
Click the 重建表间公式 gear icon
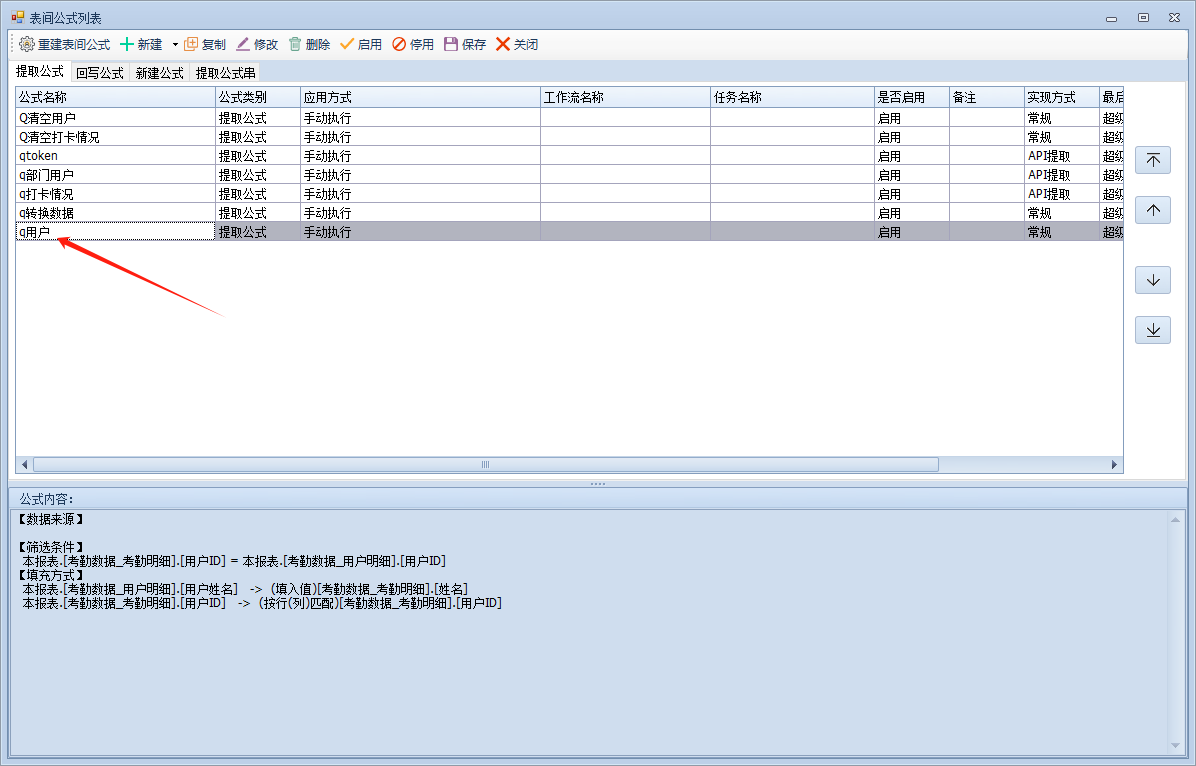[27, 44]
